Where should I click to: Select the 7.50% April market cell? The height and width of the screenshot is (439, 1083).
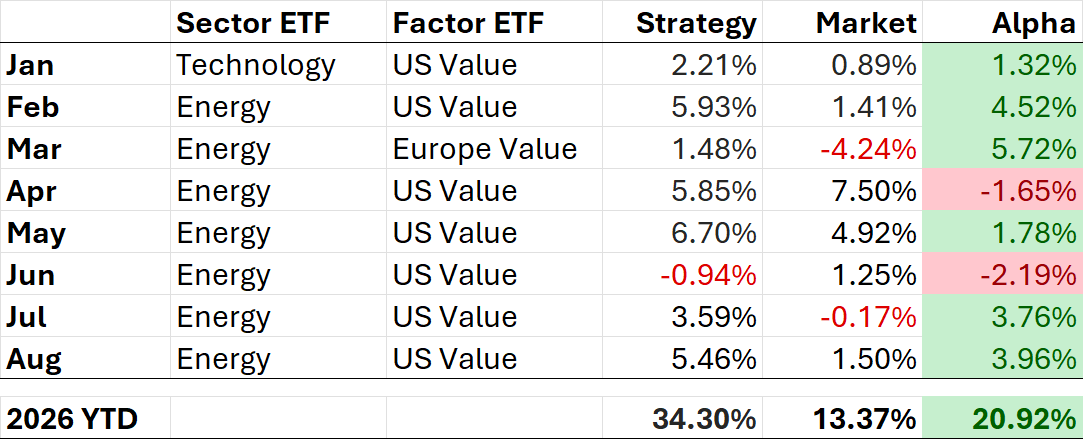click(x=873, y=191)
